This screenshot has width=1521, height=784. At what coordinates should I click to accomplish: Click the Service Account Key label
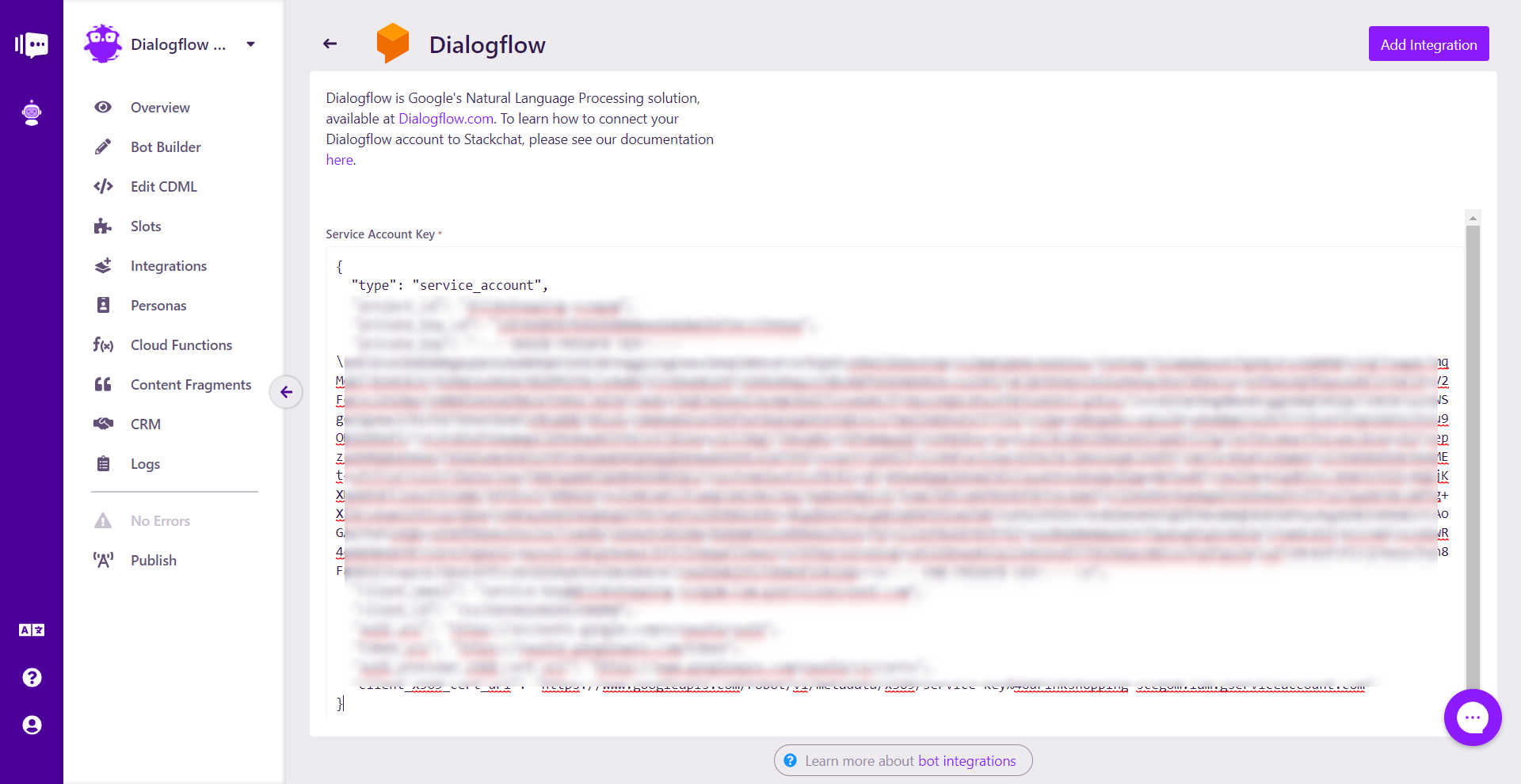(380, 234)
